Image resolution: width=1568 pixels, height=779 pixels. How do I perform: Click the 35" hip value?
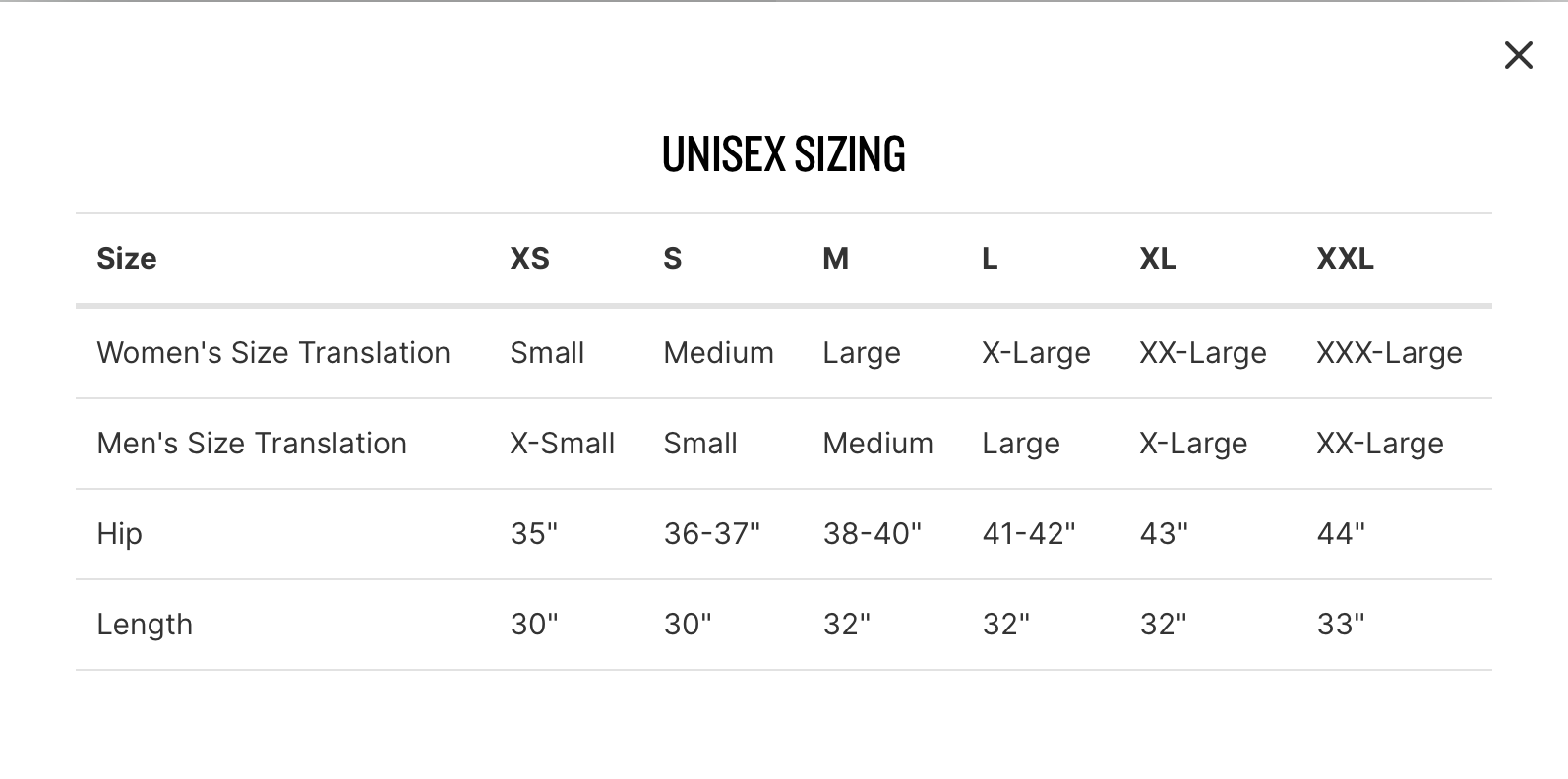[x=533, y=534]
